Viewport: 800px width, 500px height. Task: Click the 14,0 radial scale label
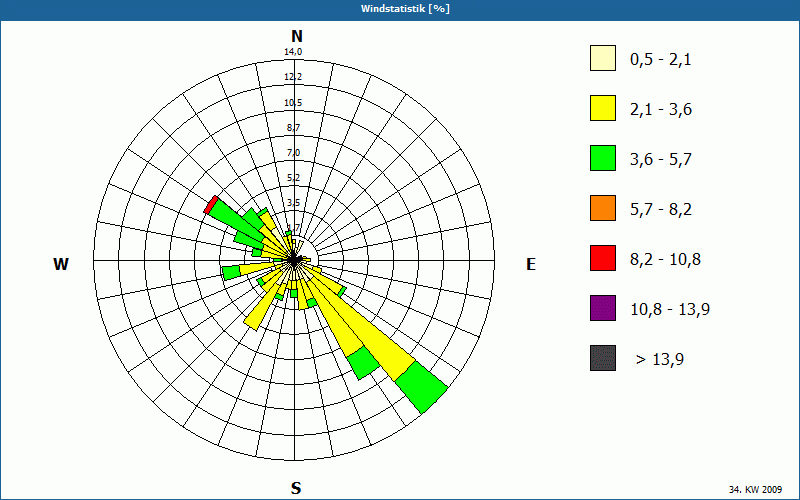[293, 52]
